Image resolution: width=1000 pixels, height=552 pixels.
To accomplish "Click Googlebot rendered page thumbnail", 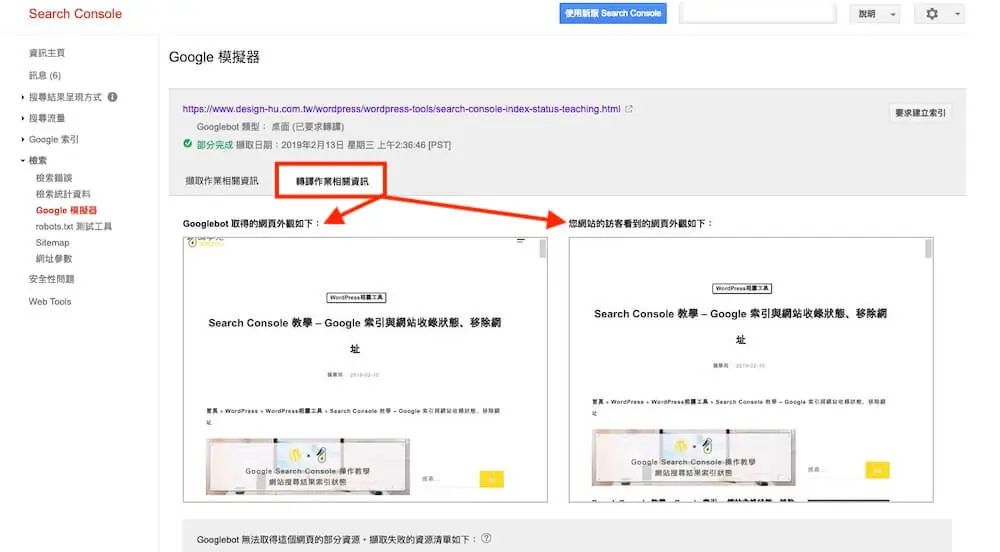I will tap(365, 370).
